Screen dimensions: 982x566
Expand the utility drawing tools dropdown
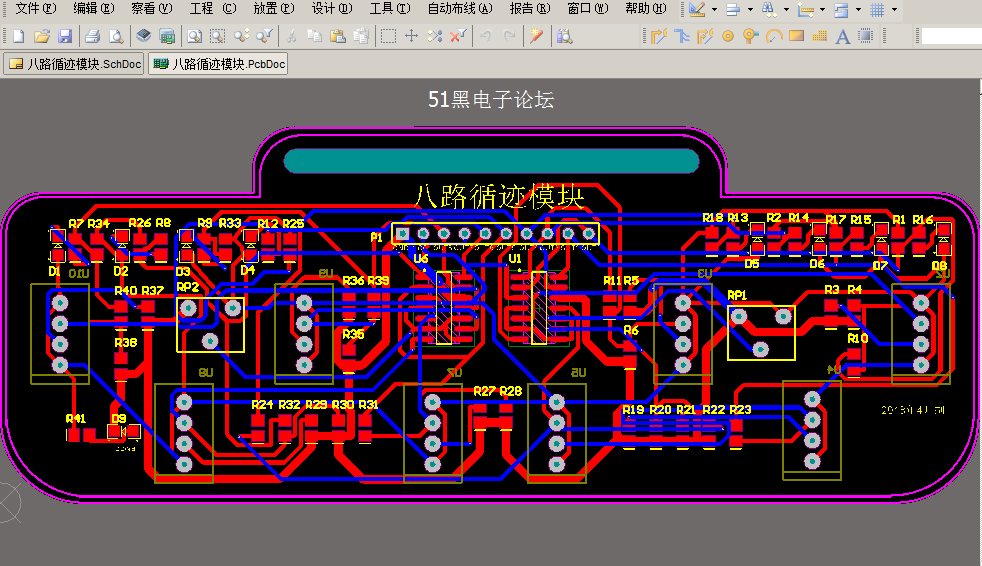[x=715, y=9]
